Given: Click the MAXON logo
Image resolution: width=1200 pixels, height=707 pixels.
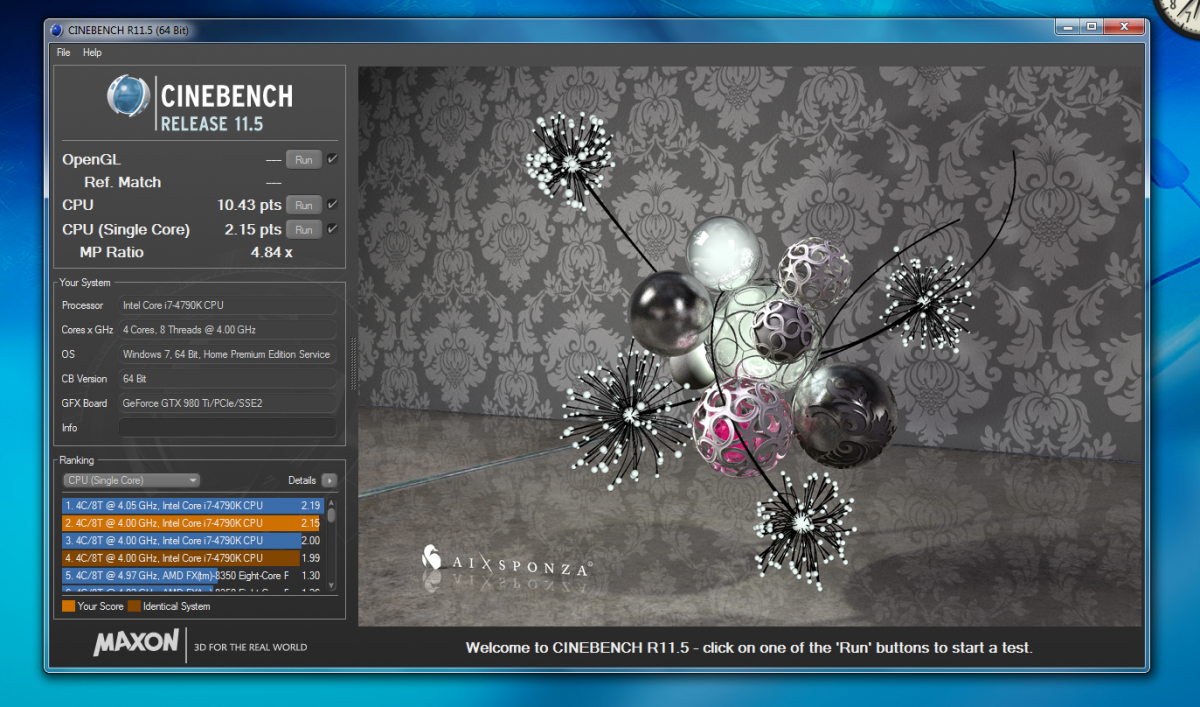Looking at the screenshot, I should click(137, 643).
